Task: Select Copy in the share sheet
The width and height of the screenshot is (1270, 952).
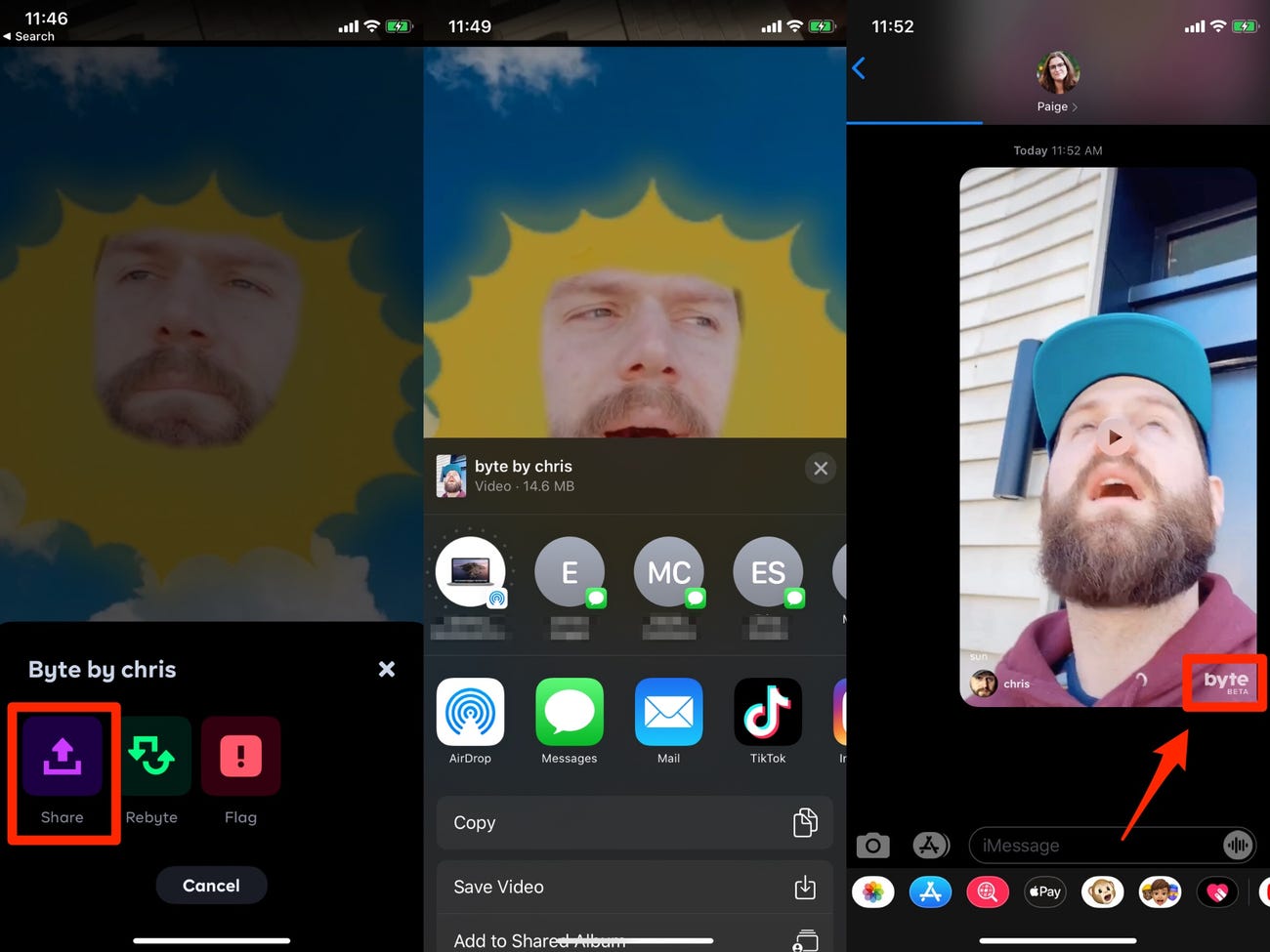Action: (x=634, y=823)
